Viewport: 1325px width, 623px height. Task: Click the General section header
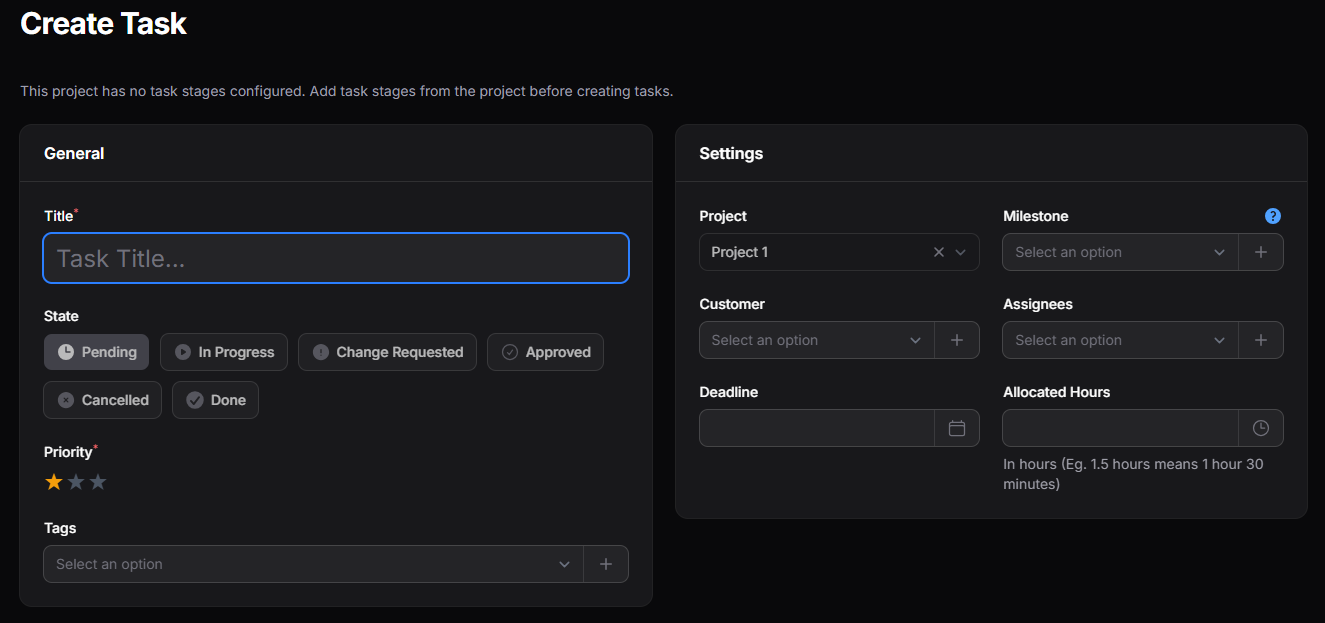(x=74, y=153)
